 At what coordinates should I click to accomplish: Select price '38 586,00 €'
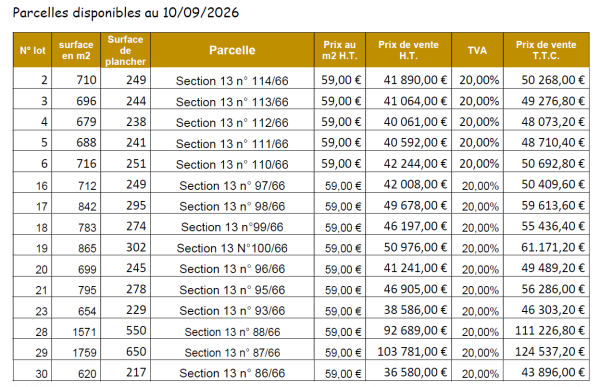point(415,309)
